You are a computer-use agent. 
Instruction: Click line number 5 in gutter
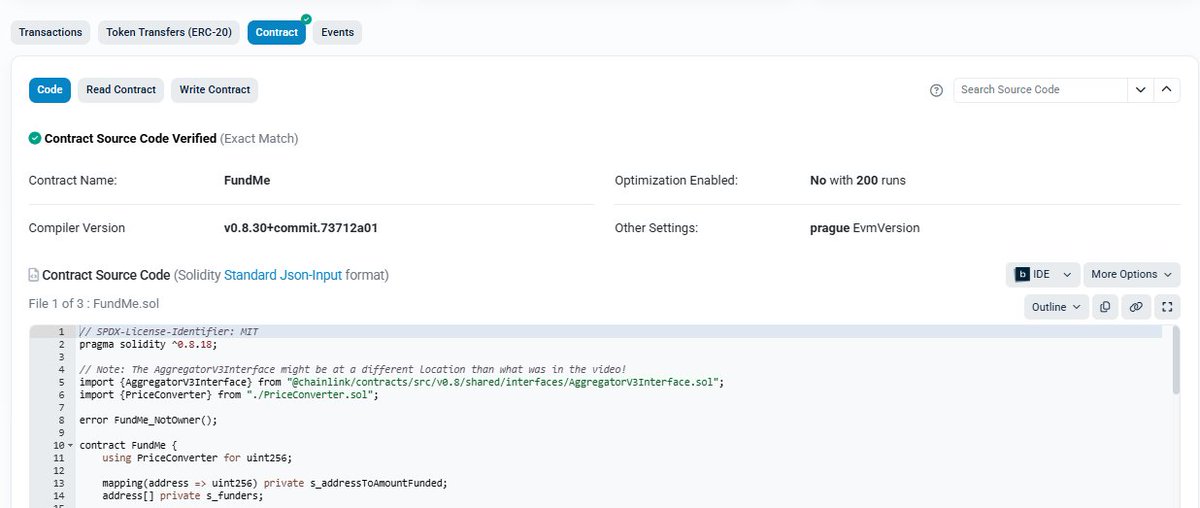click(x=62, y=382)
